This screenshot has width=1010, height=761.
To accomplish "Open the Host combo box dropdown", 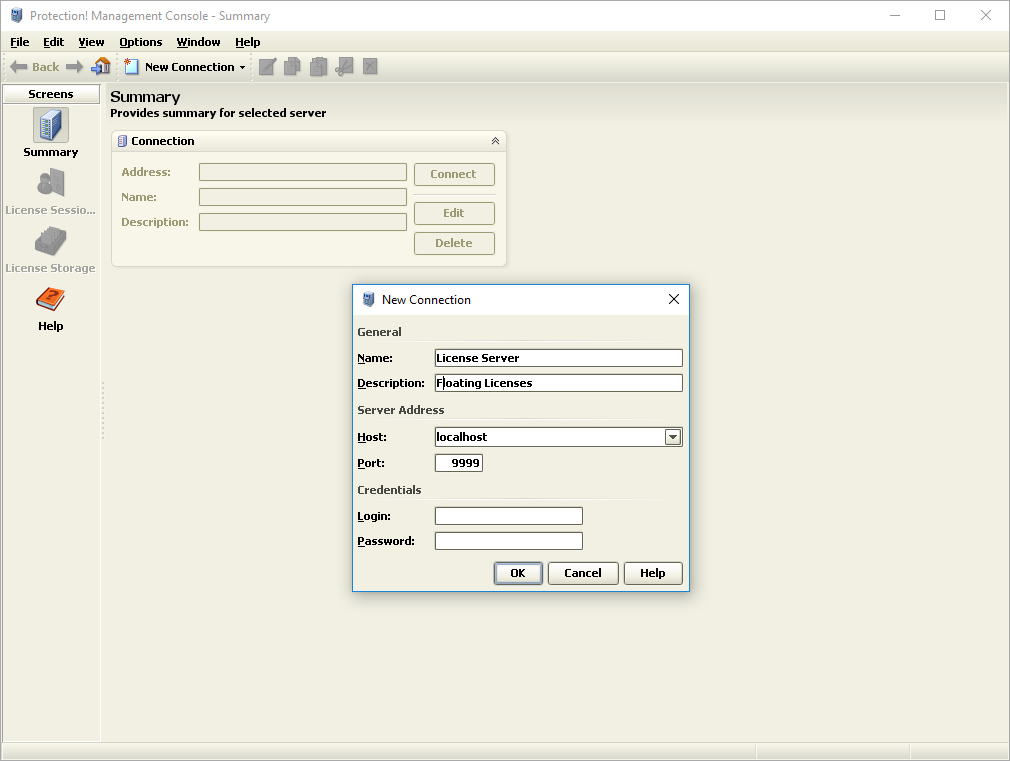I will click(x=672, y=436).
